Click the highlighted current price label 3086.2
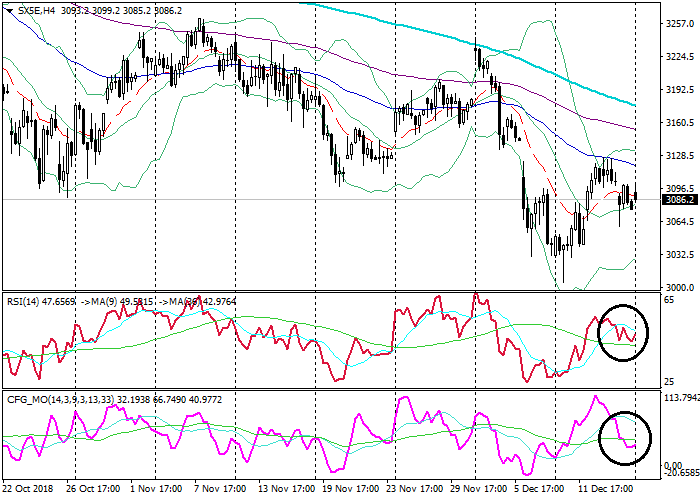The height and width of the screenshot is (500, 700). pos(679,199)
